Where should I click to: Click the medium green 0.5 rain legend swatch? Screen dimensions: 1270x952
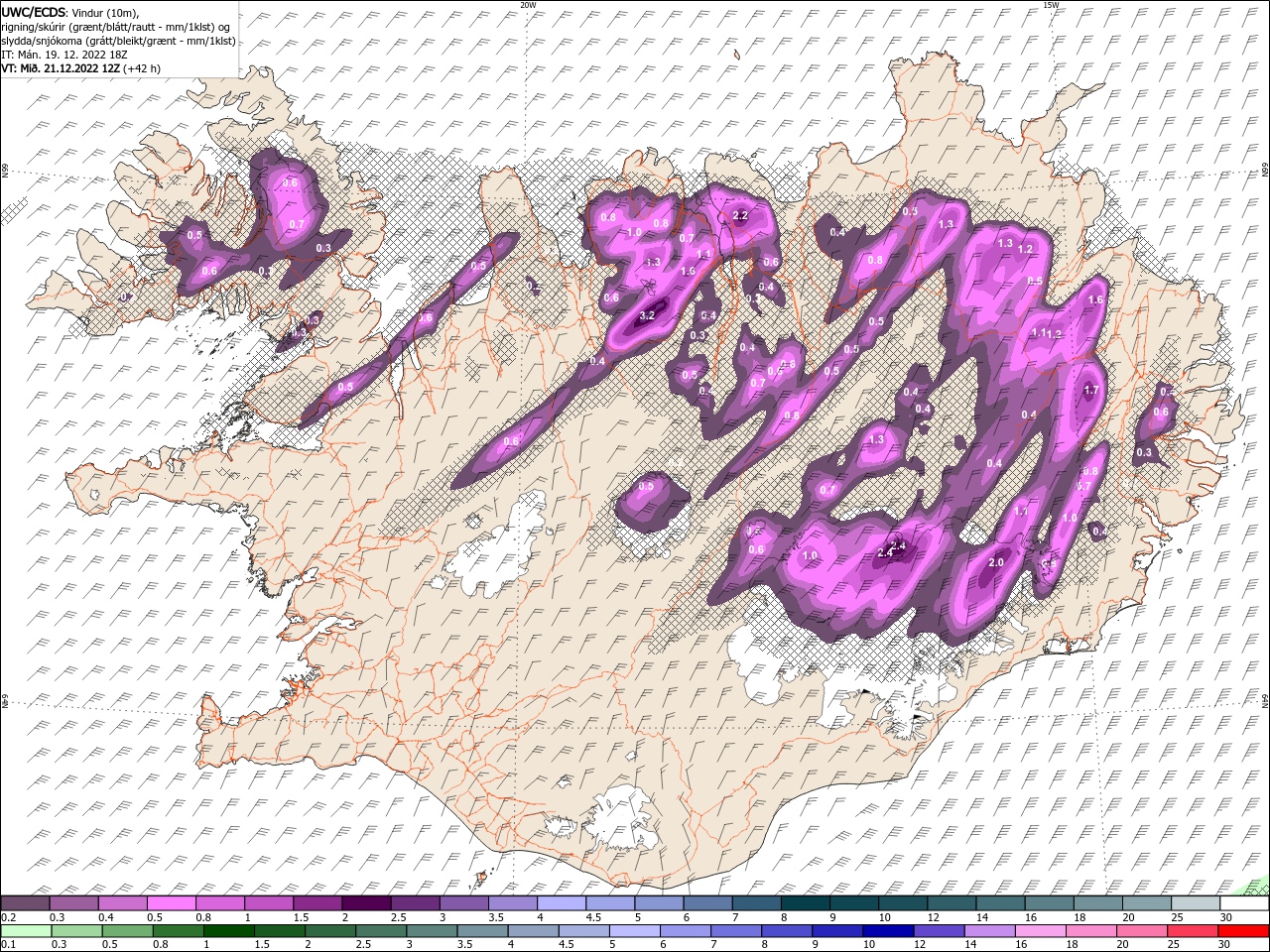tap(127, 930)
